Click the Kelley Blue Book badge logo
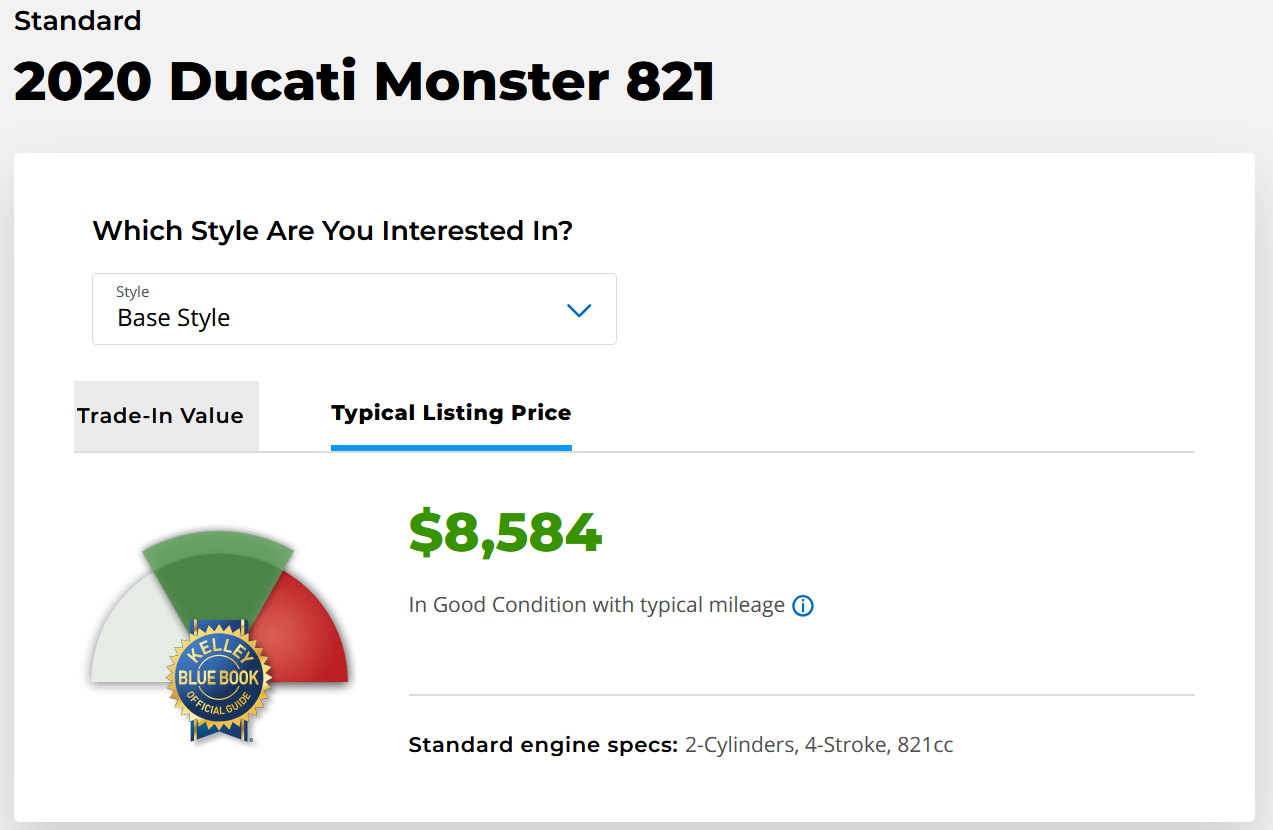Image resolution: width=1273 pixels, height=830 pixels. (219, 678)
